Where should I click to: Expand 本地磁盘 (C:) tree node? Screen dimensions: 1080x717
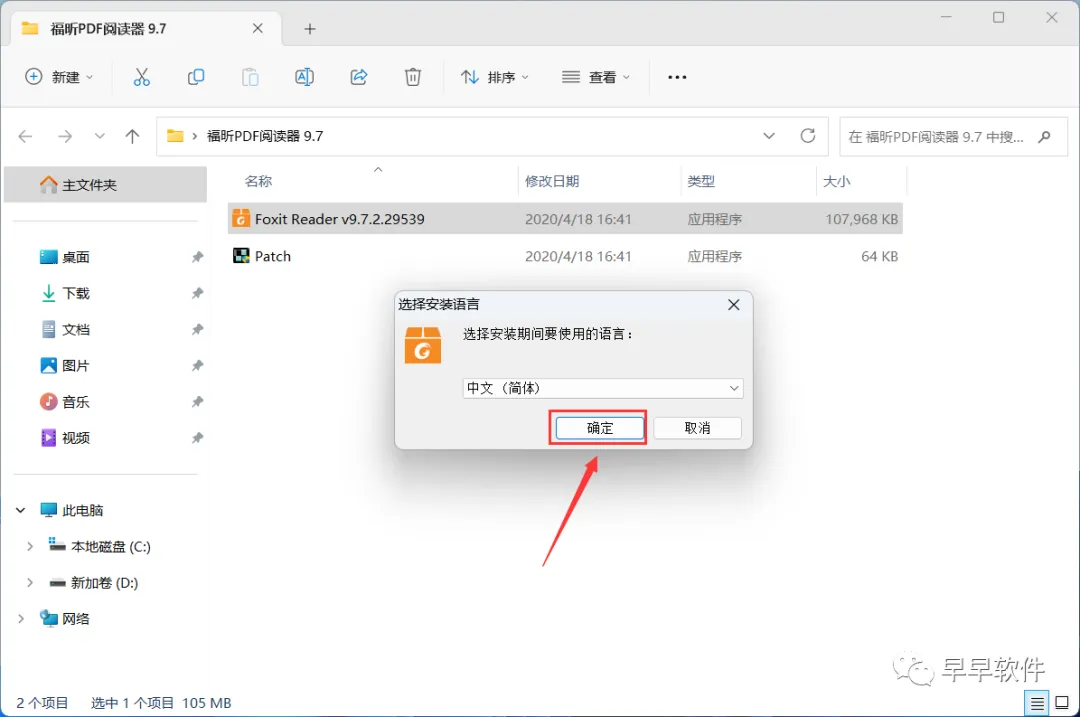click(30, 546)
